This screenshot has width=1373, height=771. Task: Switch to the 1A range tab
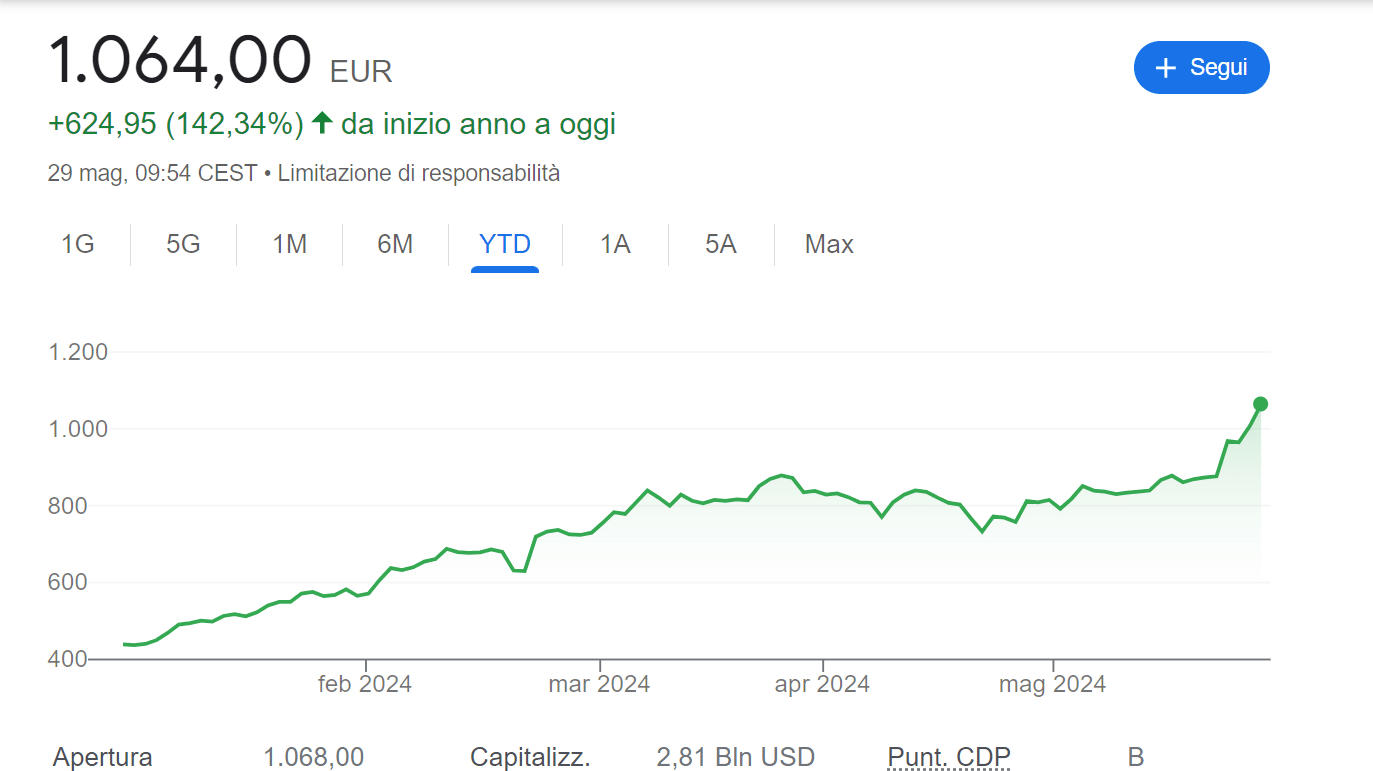(x=615, y=245)
